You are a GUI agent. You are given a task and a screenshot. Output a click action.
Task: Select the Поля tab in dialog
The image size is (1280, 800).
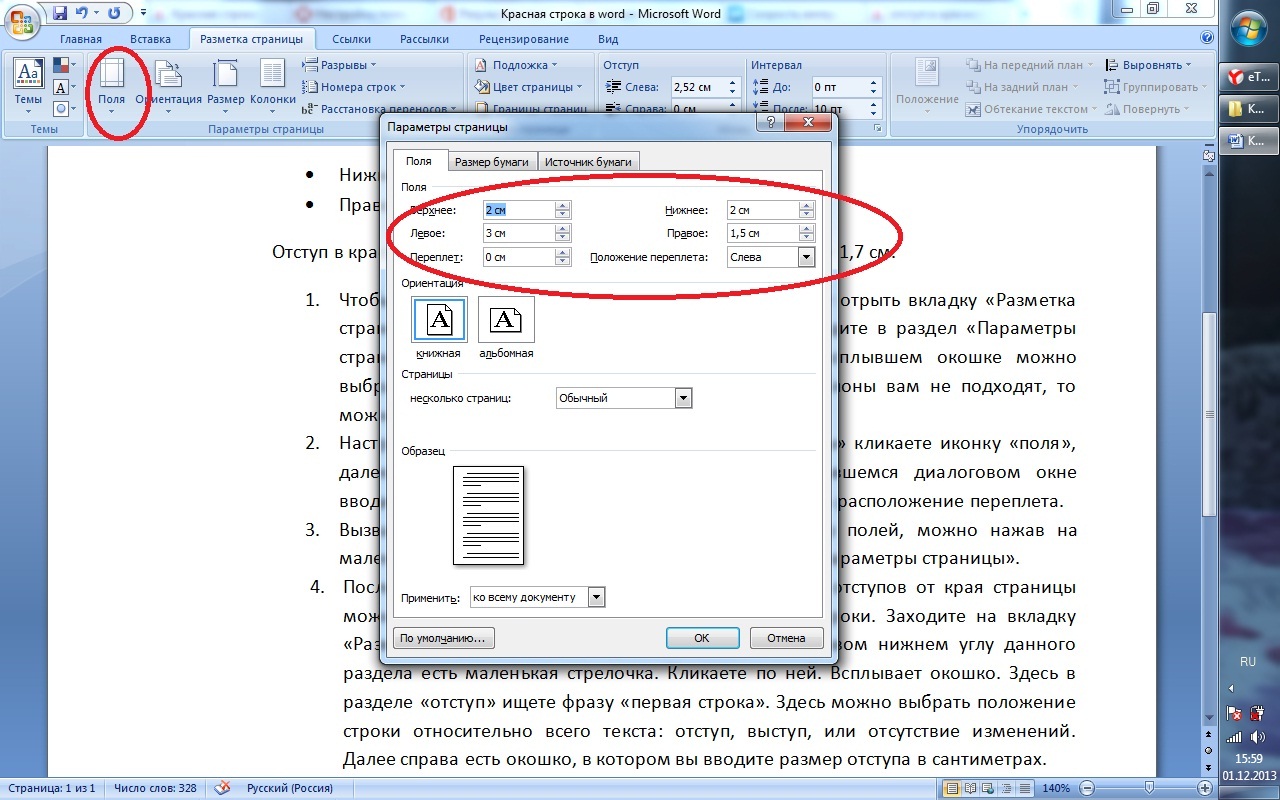click(419, 161)
